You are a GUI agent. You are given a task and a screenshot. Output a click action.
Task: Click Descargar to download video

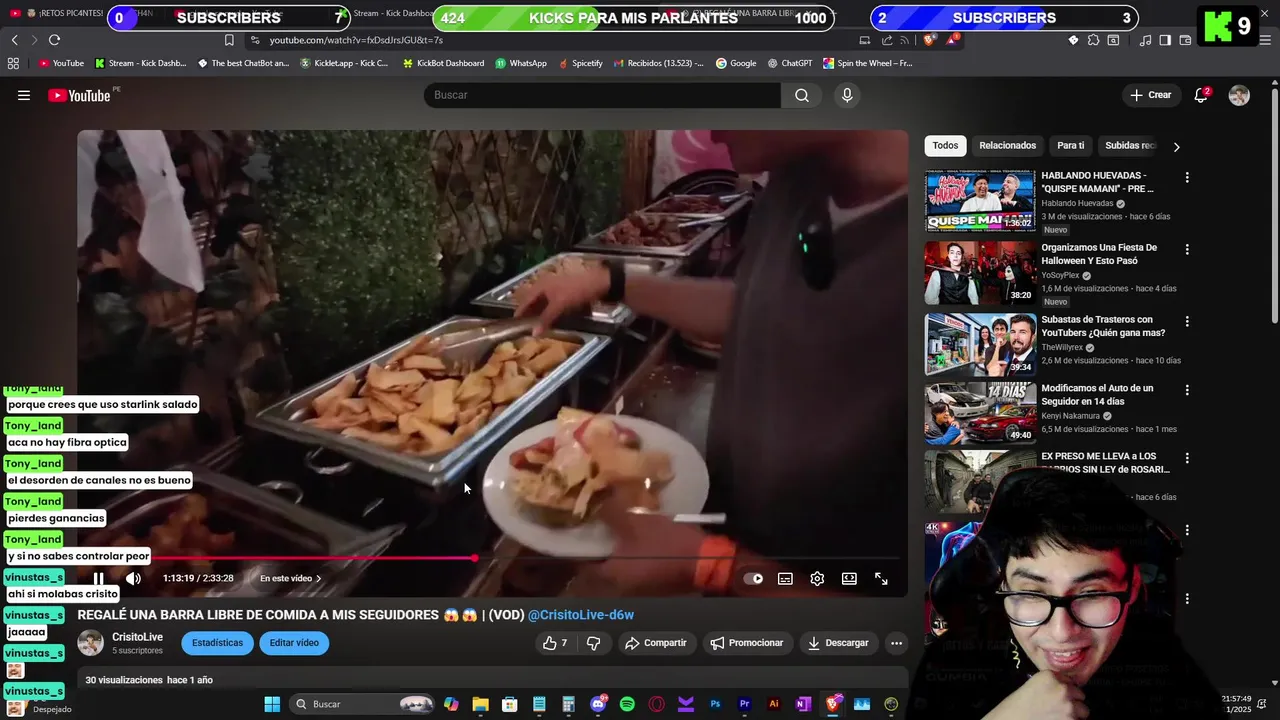tap(837, 643)
